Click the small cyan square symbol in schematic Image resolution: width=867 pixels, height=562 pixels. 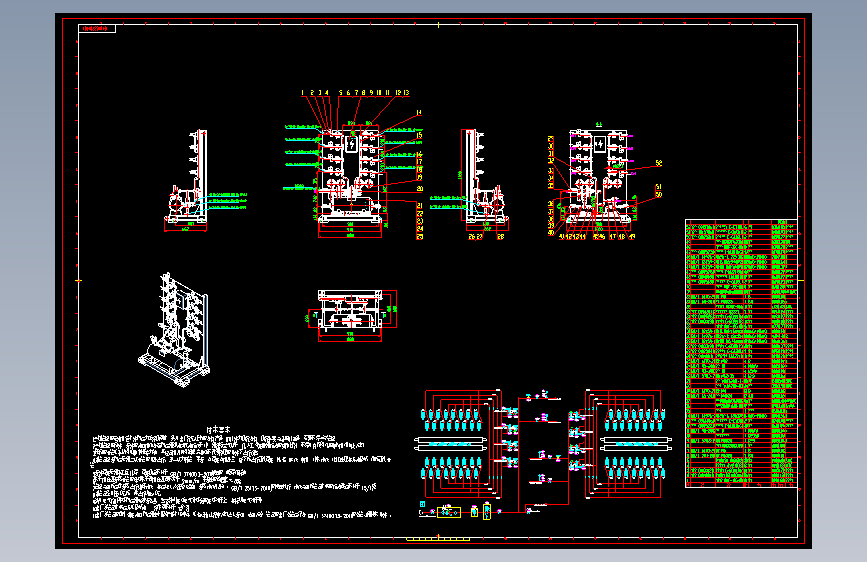(422, 504)
